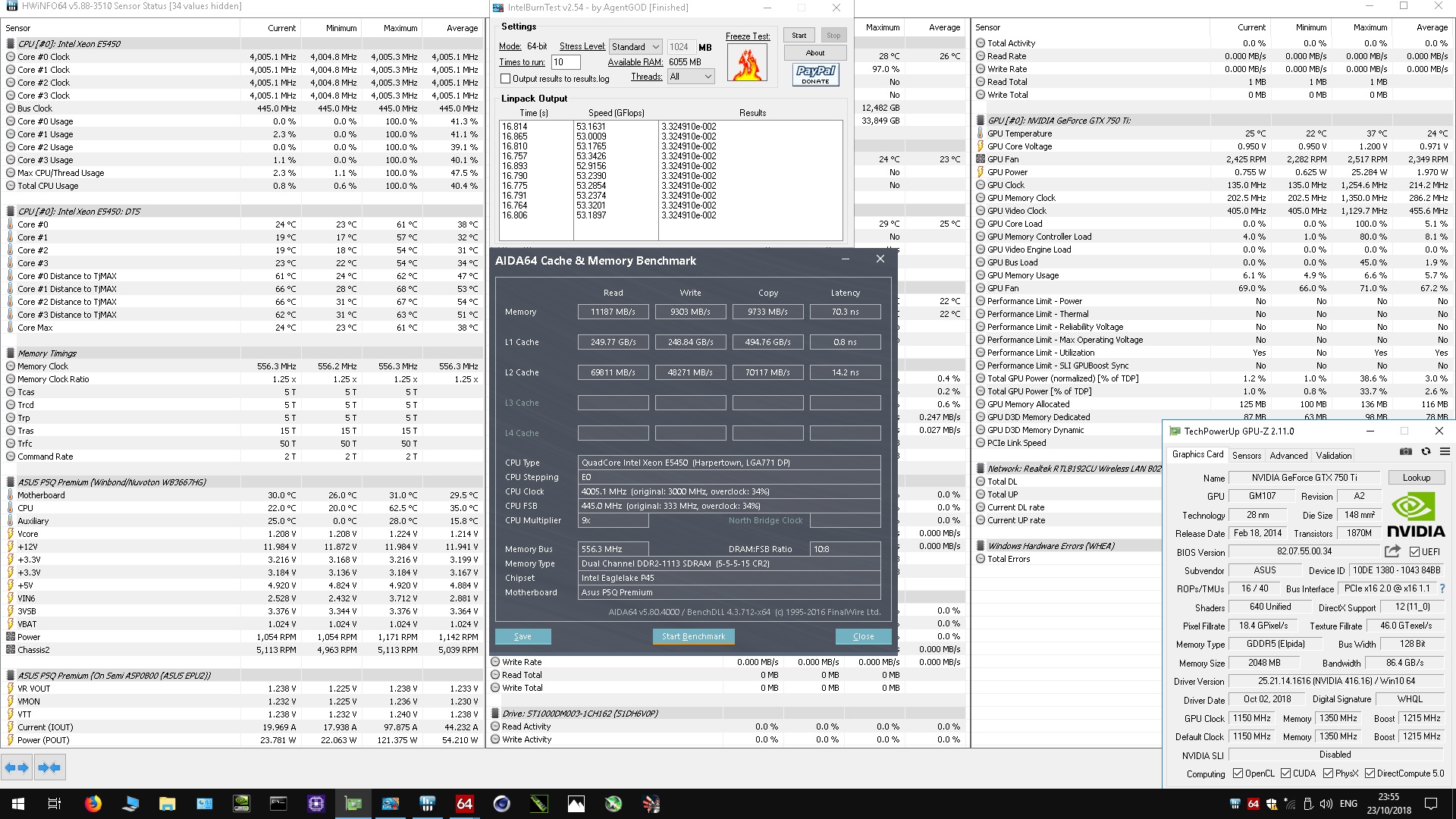
Task: Switch to GPU-Z Validation tab
Action: pos(1333,456)
